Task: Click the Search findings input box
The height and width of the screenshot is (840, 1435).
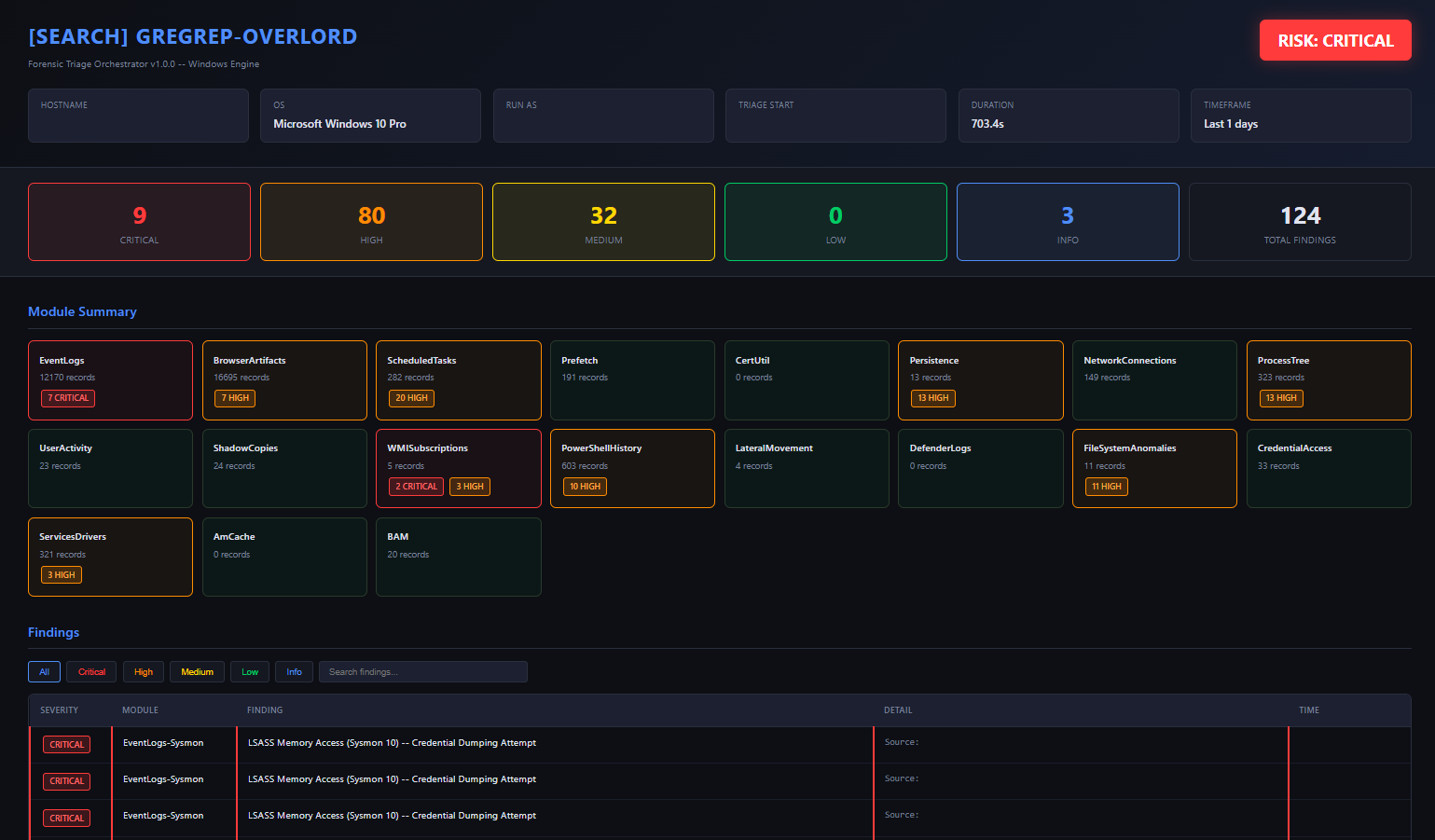Action: (423, 671)
